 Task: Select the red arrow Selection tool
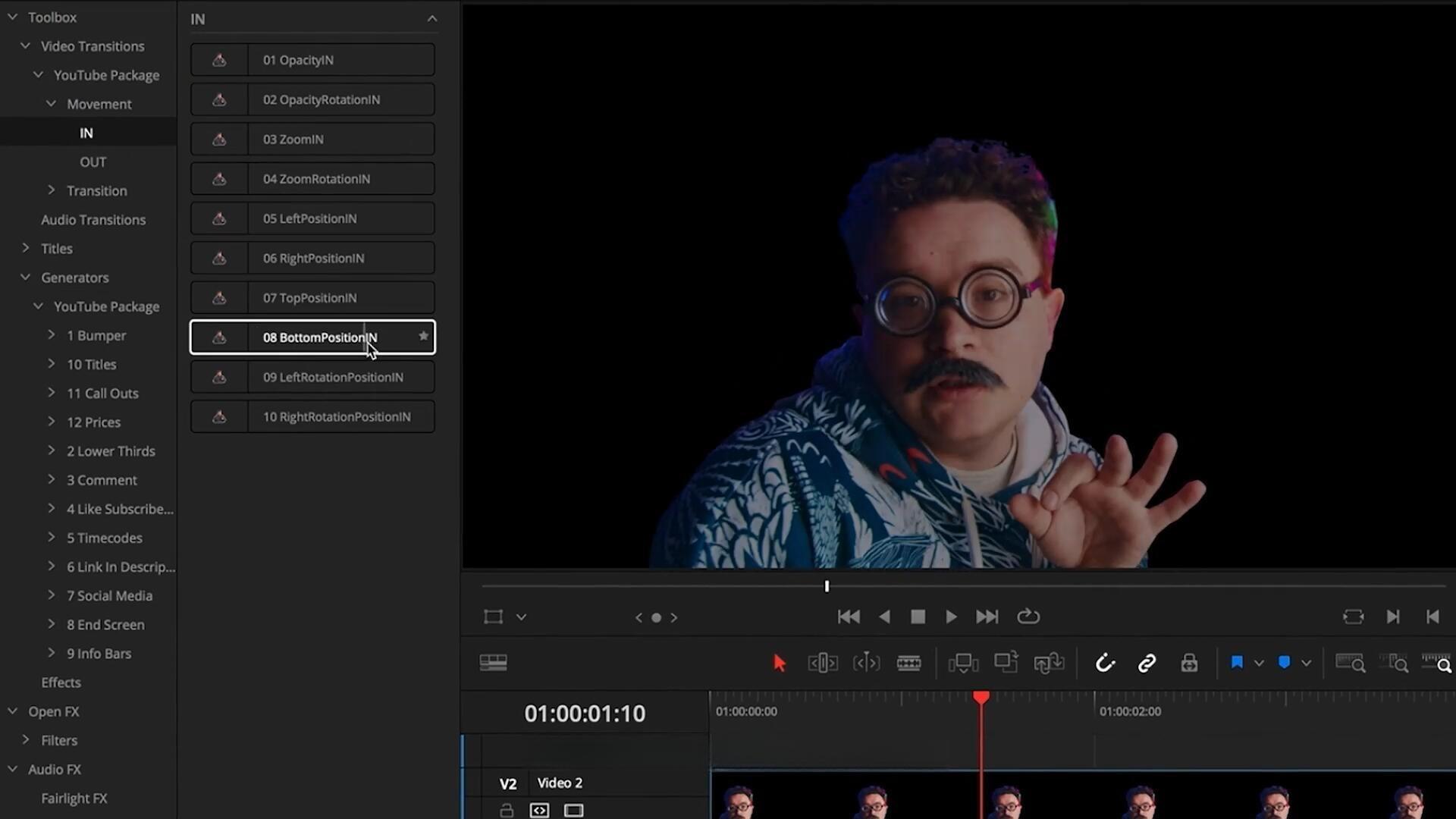click(x=779, y=664)
